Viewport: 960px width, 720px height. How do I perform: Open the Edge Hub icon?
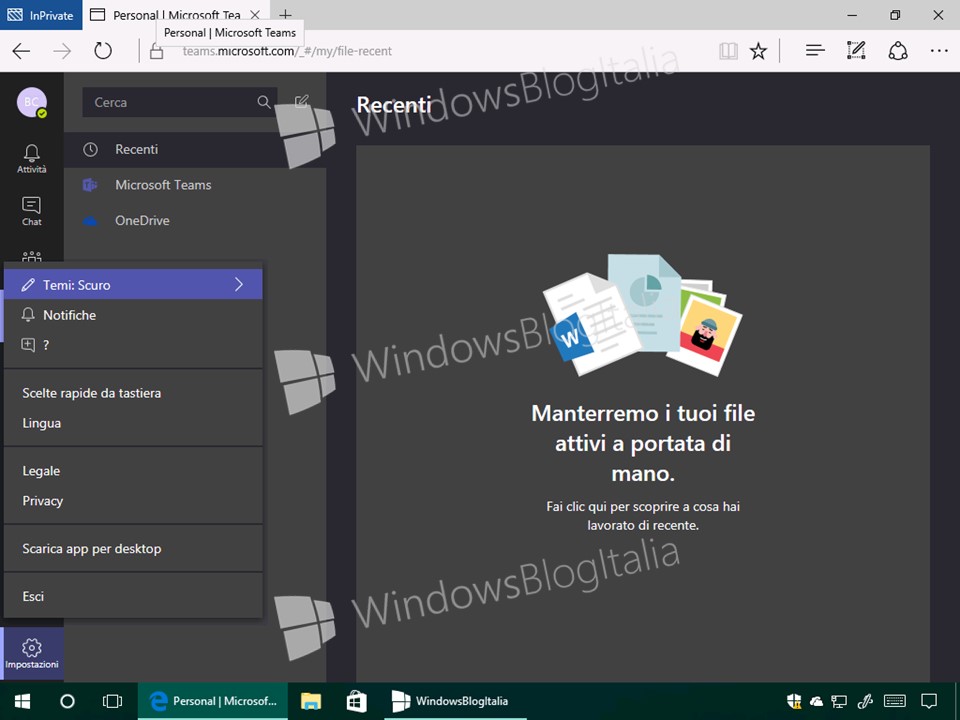point(815,51)
